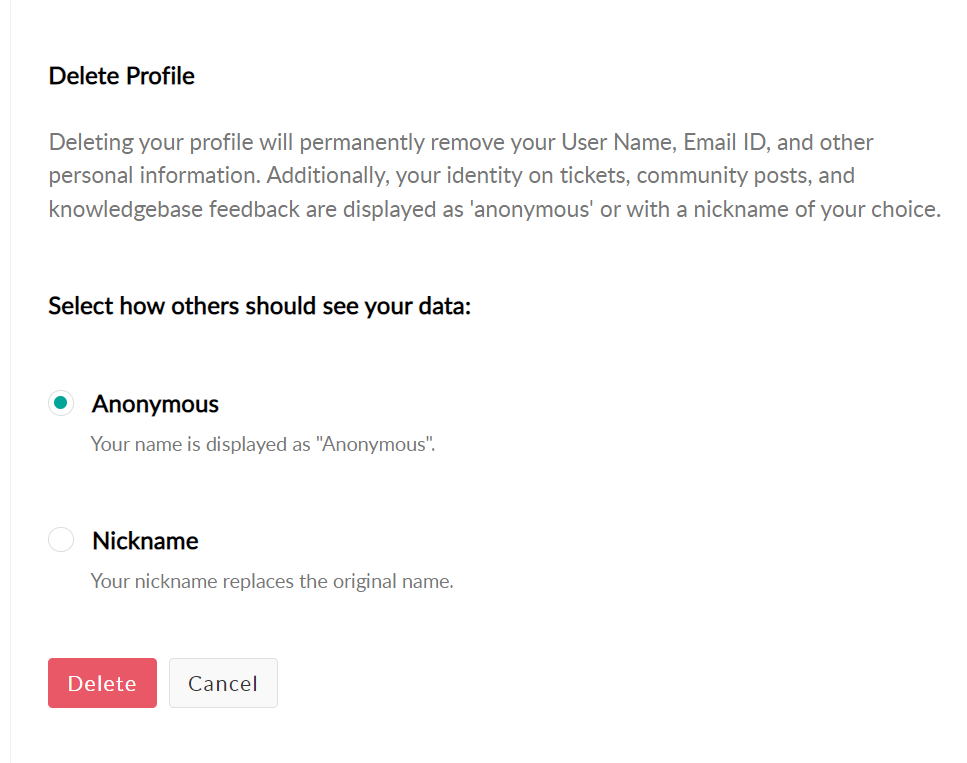Screen dimensions: 967x763
Task: Click 'Select how others should see your data' heading
Action: (x=259, y=306)
